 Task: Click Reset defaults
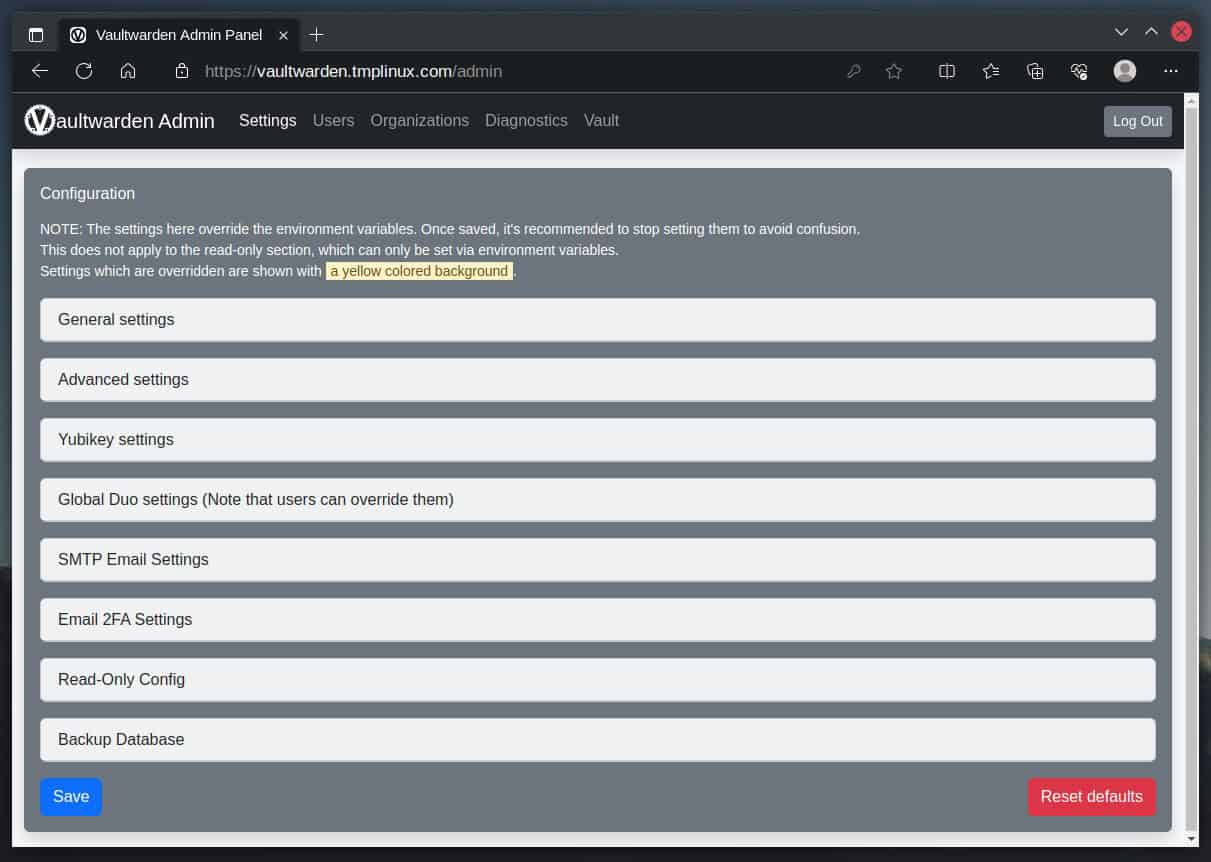pyautogui.click(x=1091, y=796)
